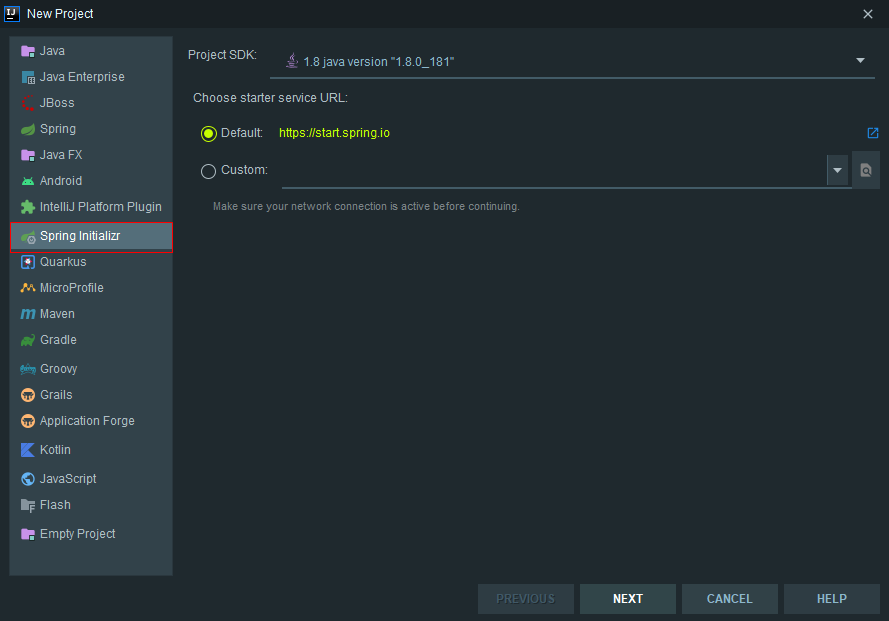Screen dimensions: 889x621
Task: Select the Default starter URL radio button
Action: (x=209, y=134)
